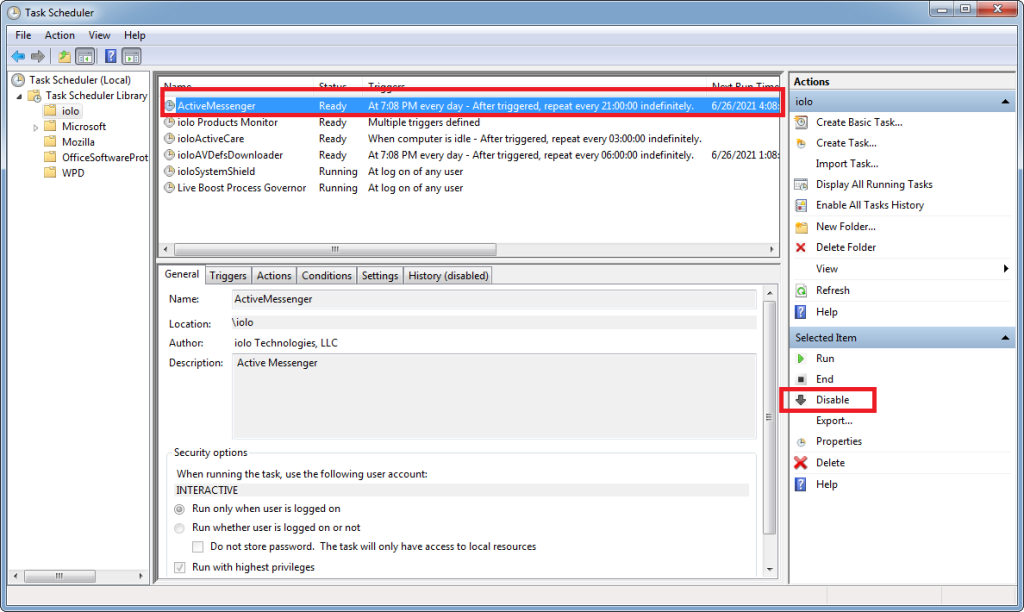1024x612 pixels.
Task: Click the Refresh icon in Actions pane
Action: tap(801, 291)
